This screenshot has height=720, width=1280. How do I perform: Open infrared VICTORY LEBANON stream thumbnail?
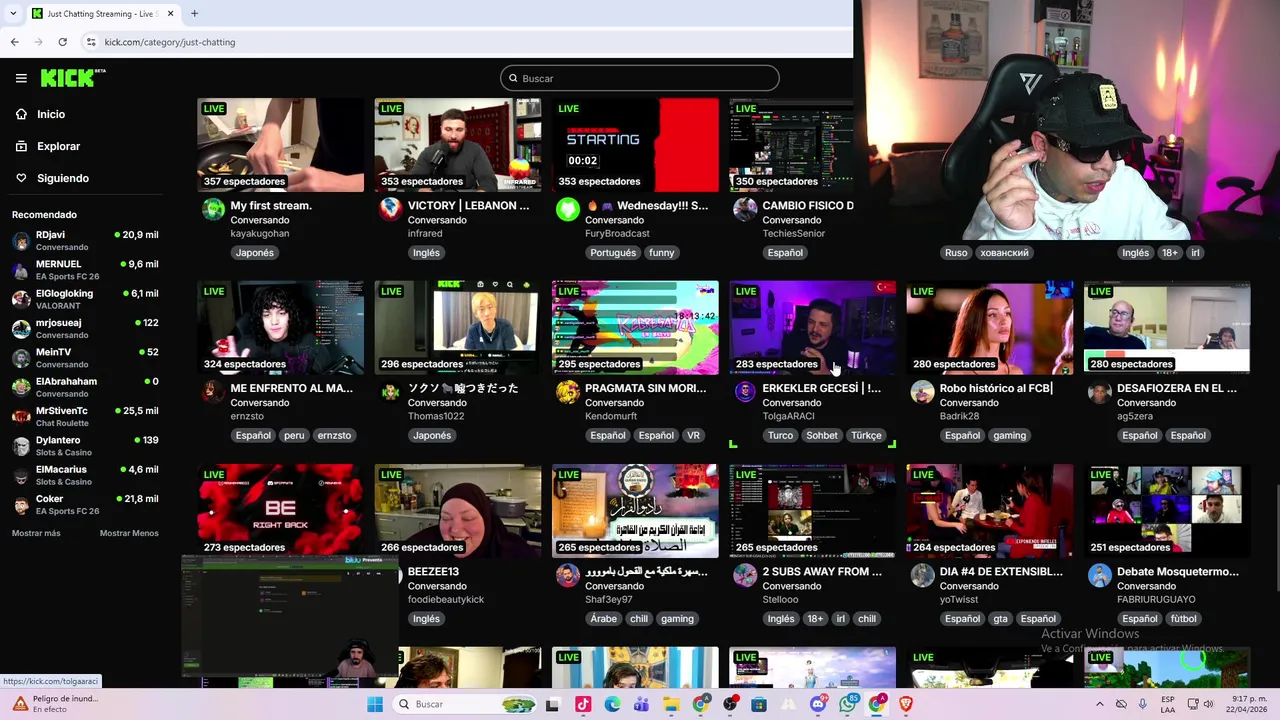point(458,144)
